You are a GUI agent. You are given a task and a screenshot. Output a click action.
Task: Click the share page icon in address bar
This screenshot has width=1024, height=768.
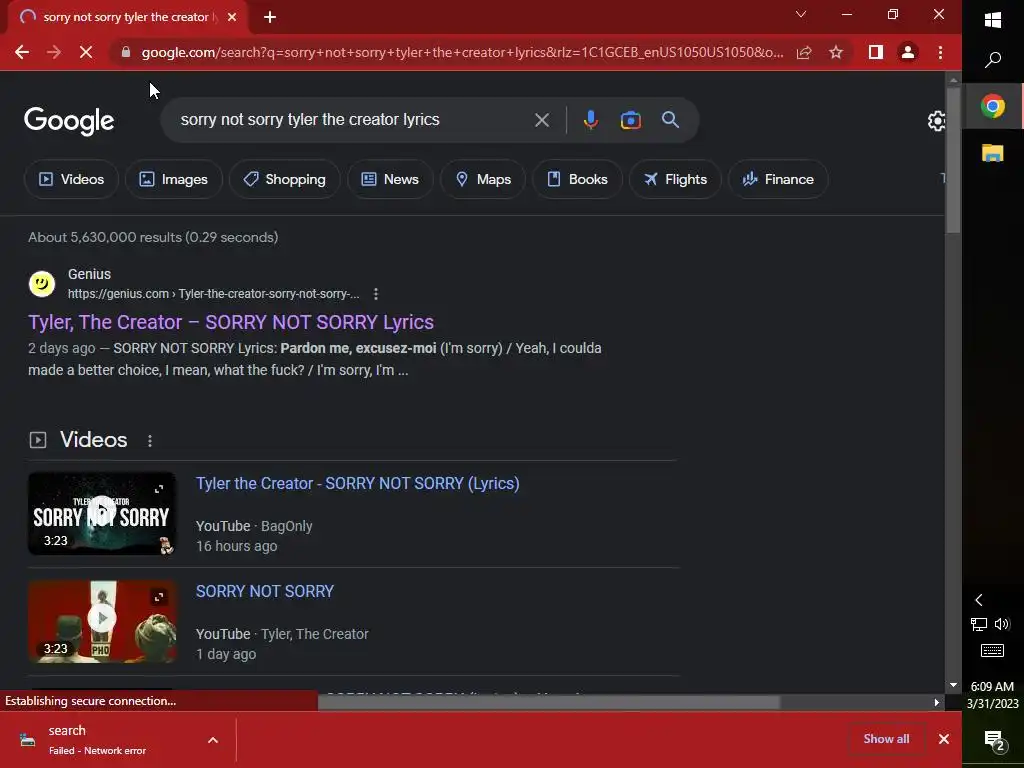pyautogui.click(x=804, y=52)
